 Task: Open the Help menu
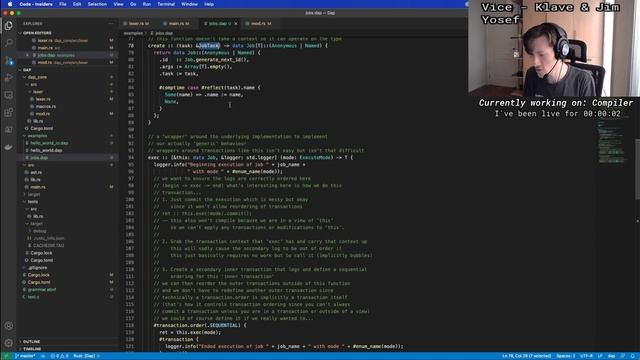pyautogui.click(x=209, y=4)
